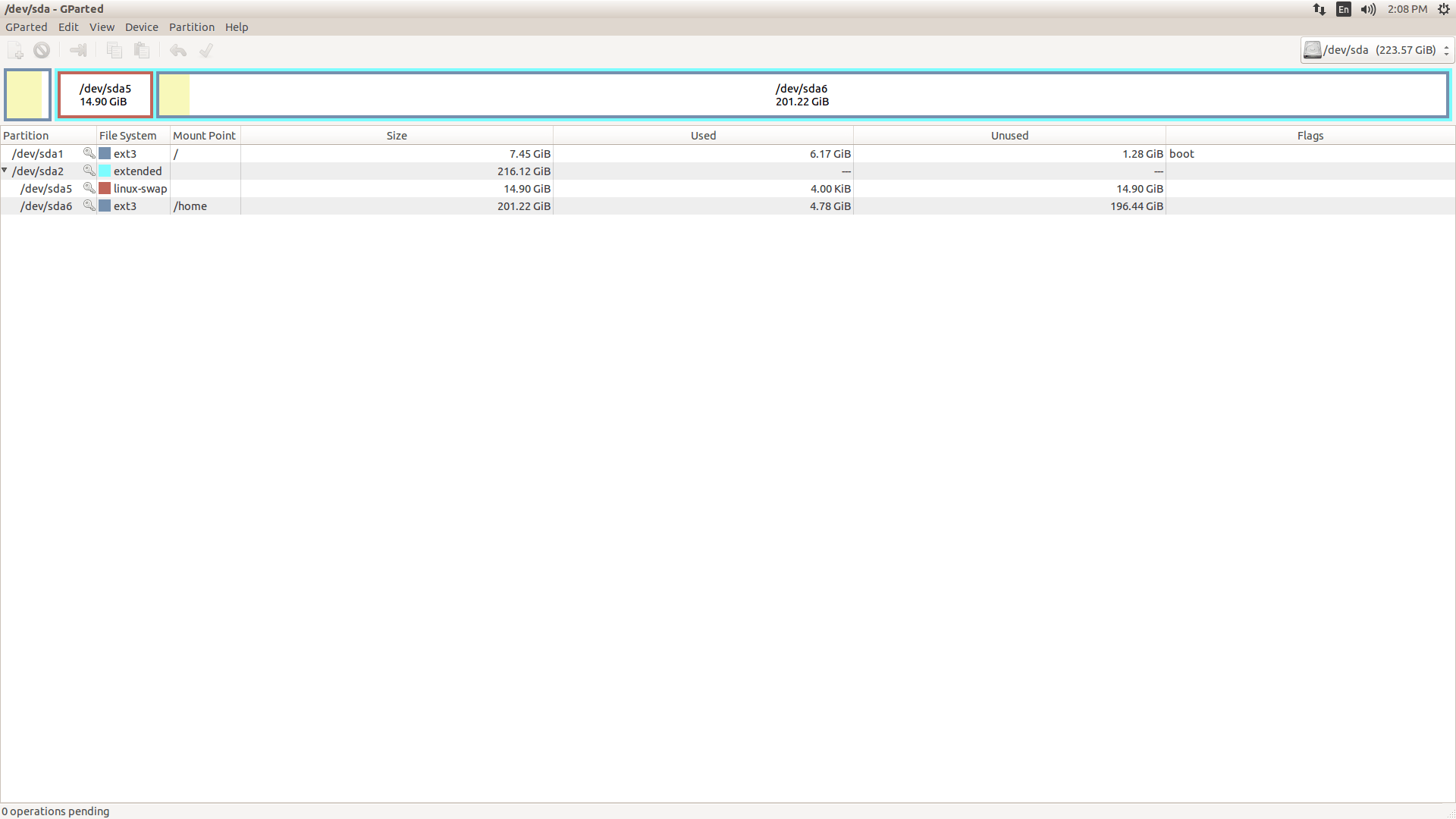This screenshot has width=1456, height=819.
Task: Click the New partition toolbar icon
Action: pyautogui.click(x=15, y=51)
